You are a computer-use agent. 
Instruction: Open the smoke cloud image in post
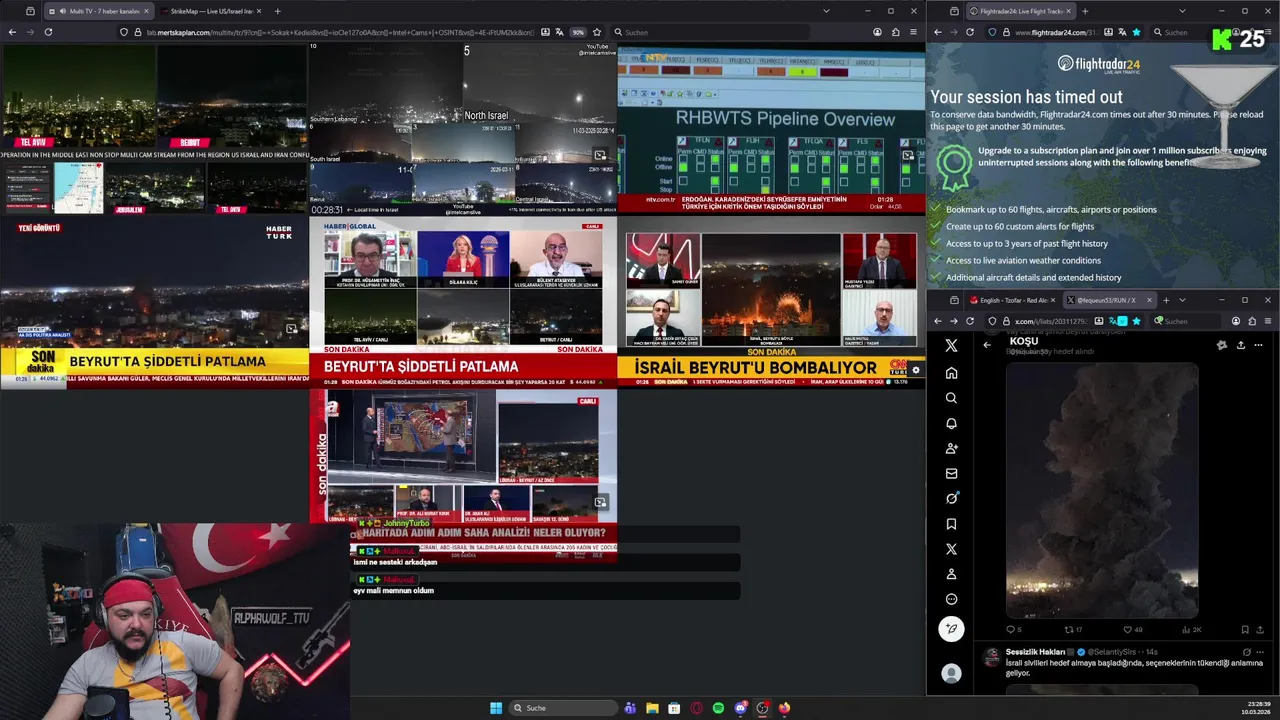click(x=1101, y=490)
